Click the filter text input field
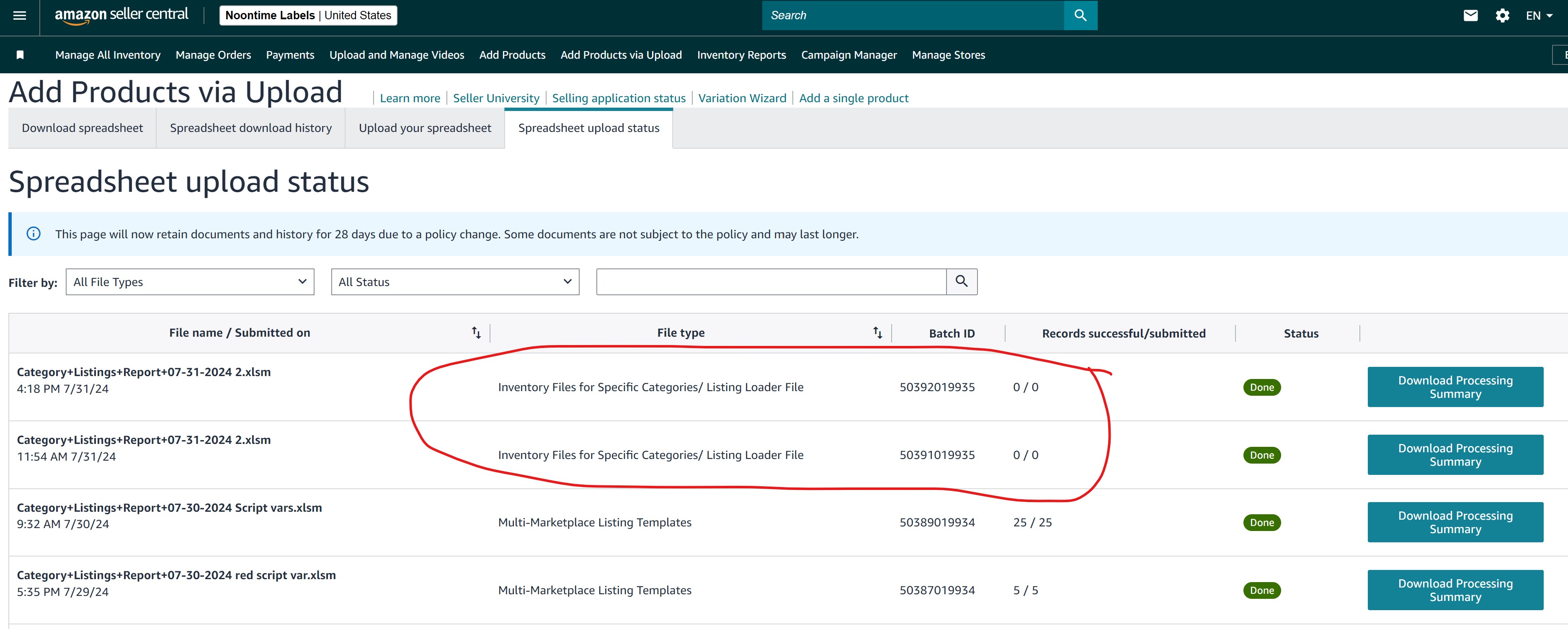This screenshot has width=1568, height=629. pos(771,281)
